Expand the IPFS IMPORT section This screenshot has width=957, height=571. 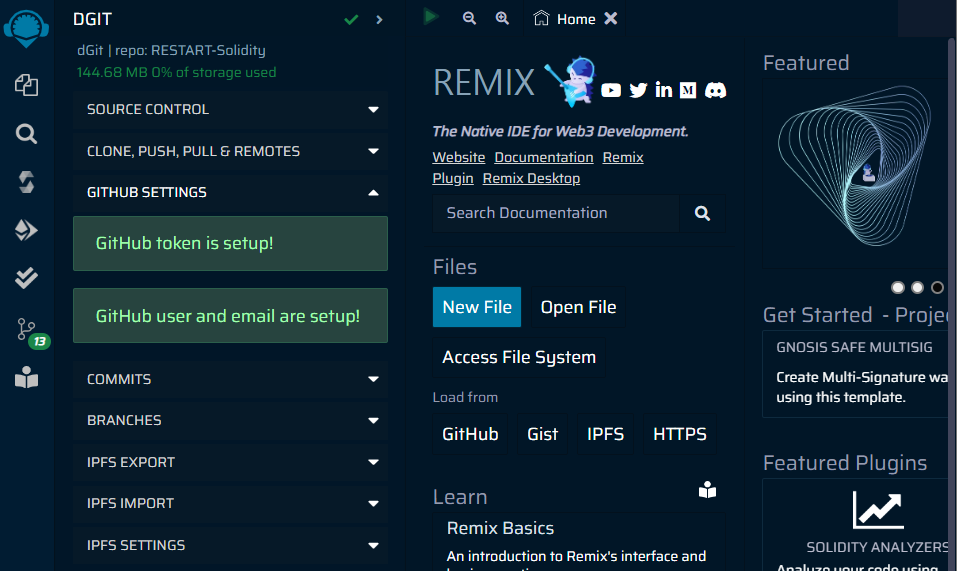coord(230,504)
